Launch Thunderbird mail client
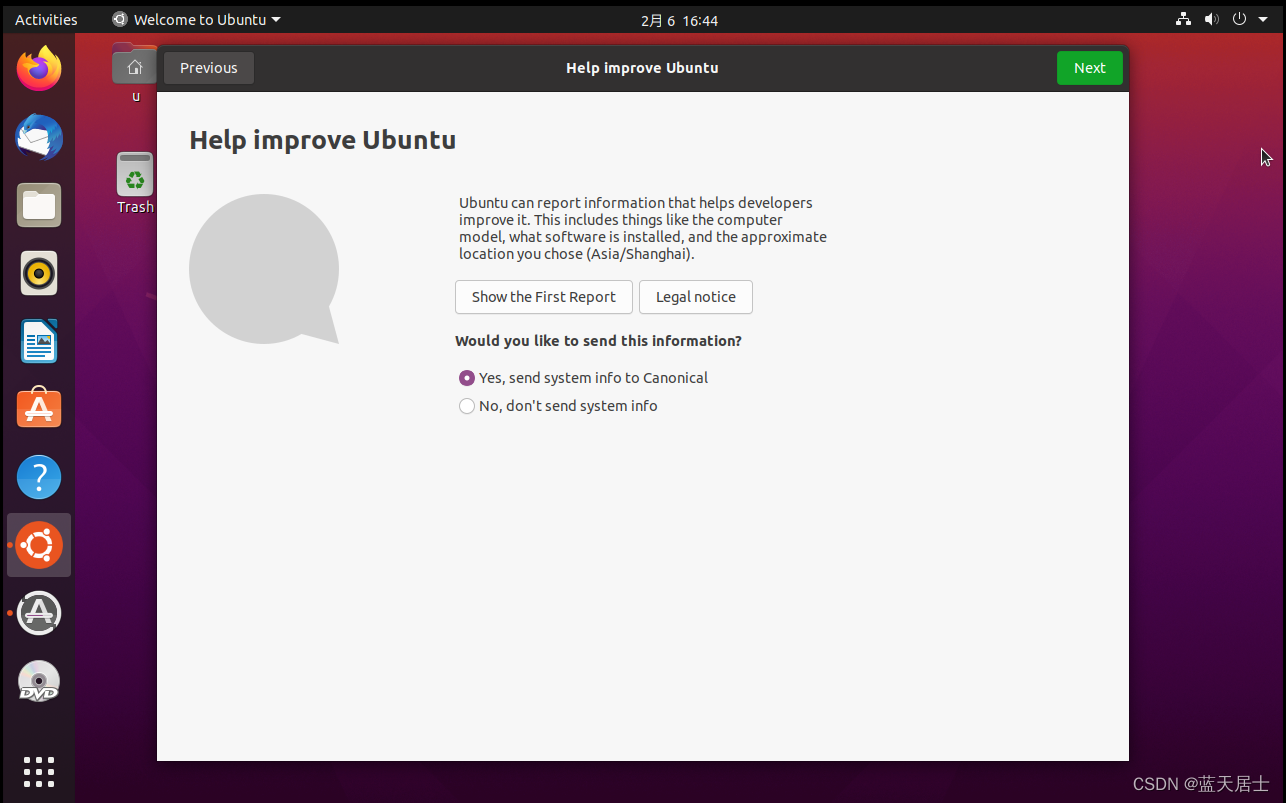This screenshot has height=803, width=1286. [x=38, y=138]
